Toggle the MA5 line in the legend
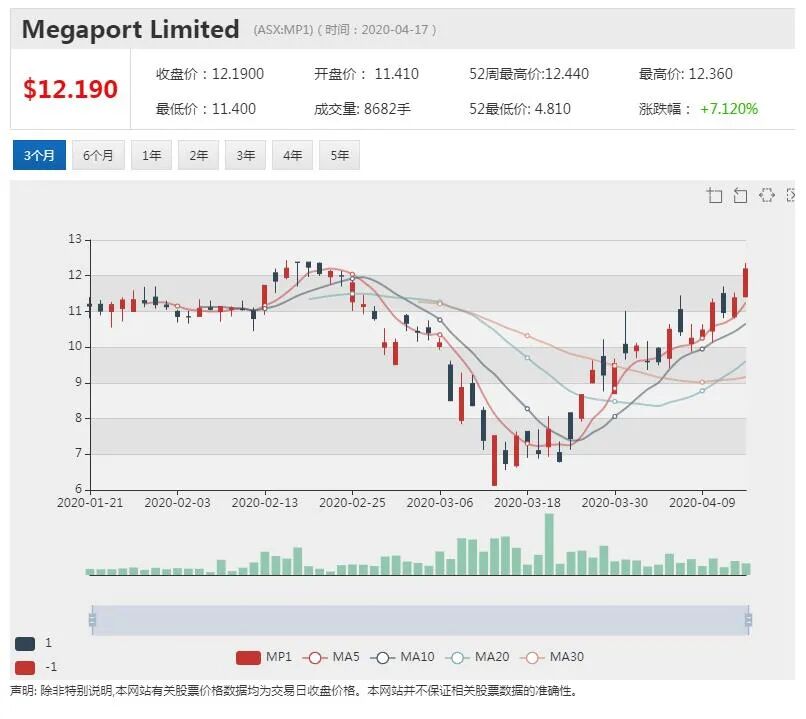 tap(331, 657)
